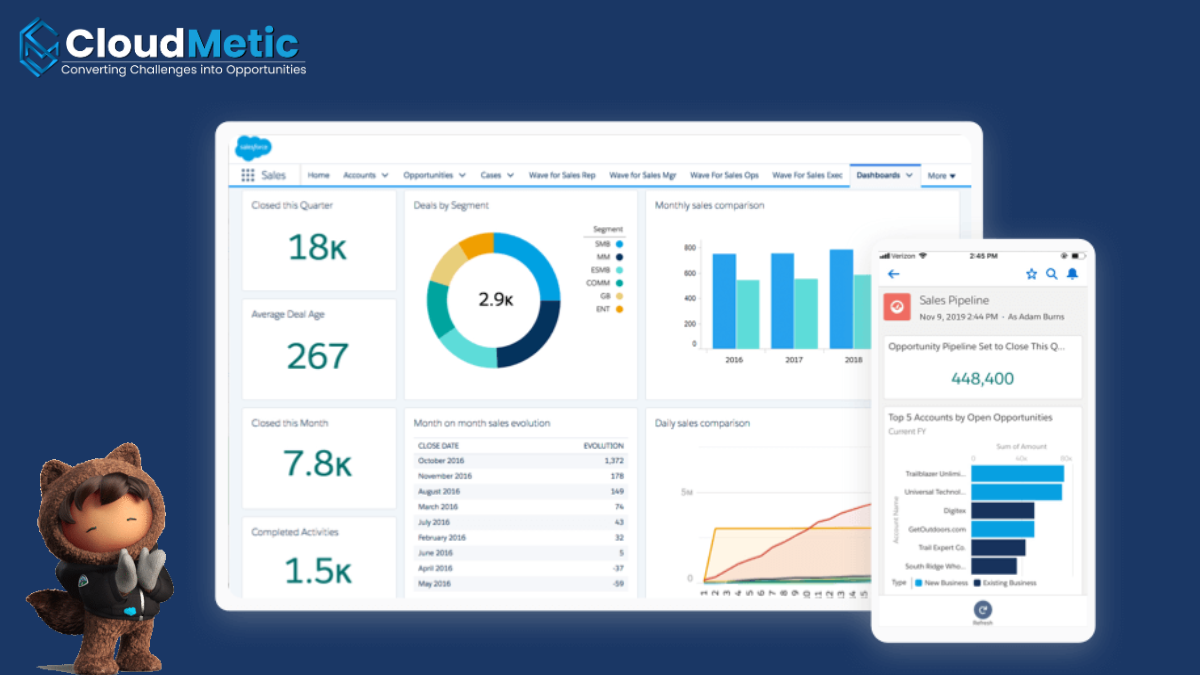Open the Cases tab
This screenshot has height=675, width=1200.
pyautogui.click(x=490, y=175)
